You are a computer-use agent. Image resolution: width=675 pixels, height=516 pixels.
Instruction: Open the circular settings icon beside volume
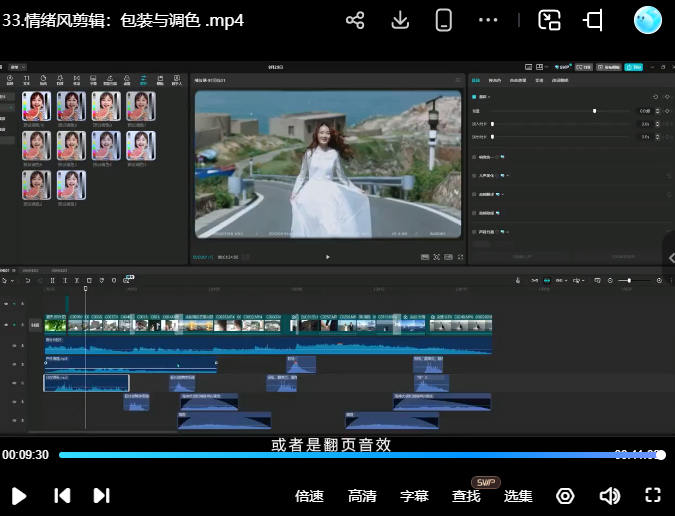pos(565,495)
